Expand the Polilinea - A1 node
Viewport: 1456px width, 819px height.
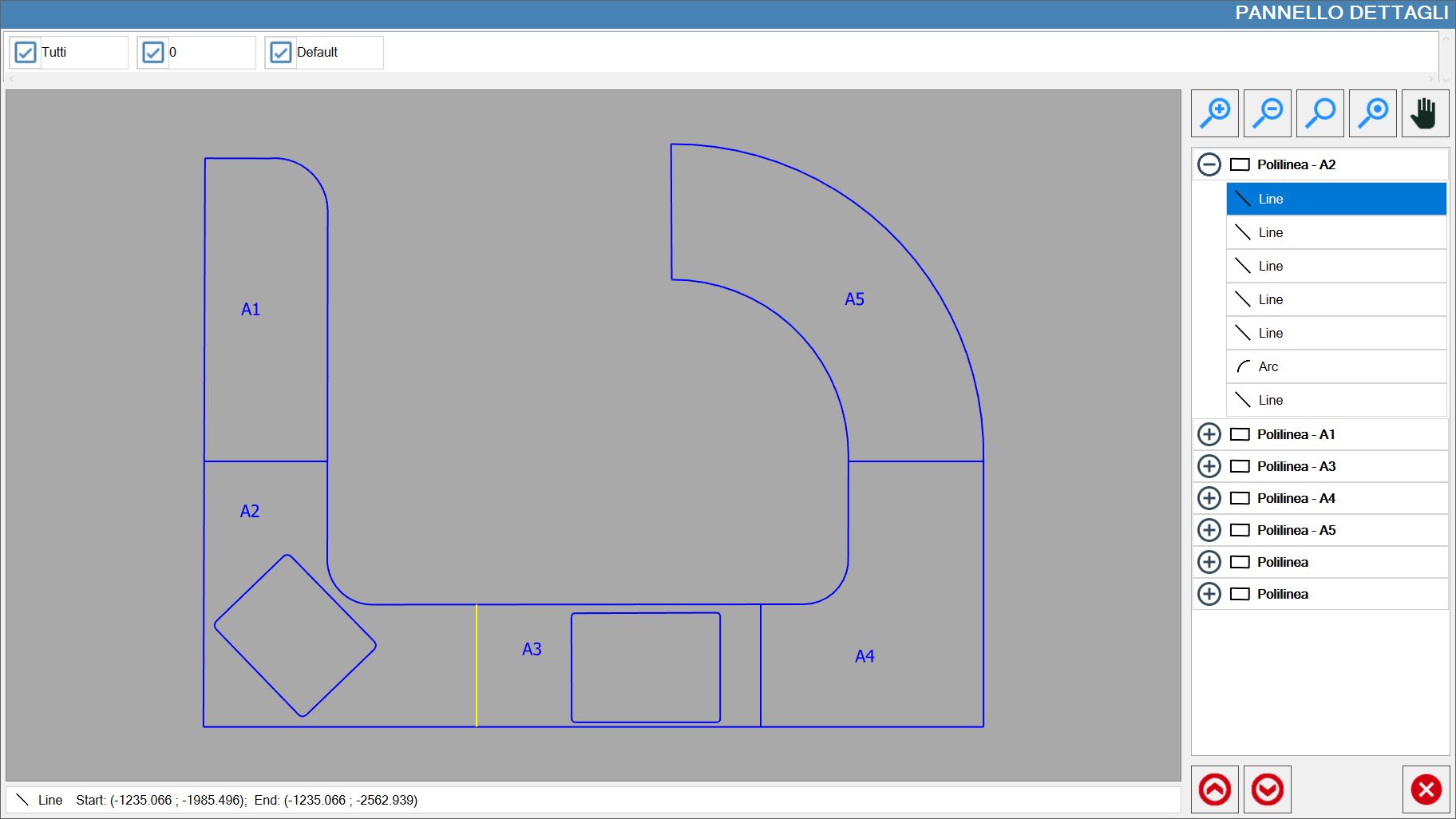[x=1209, y=434]
